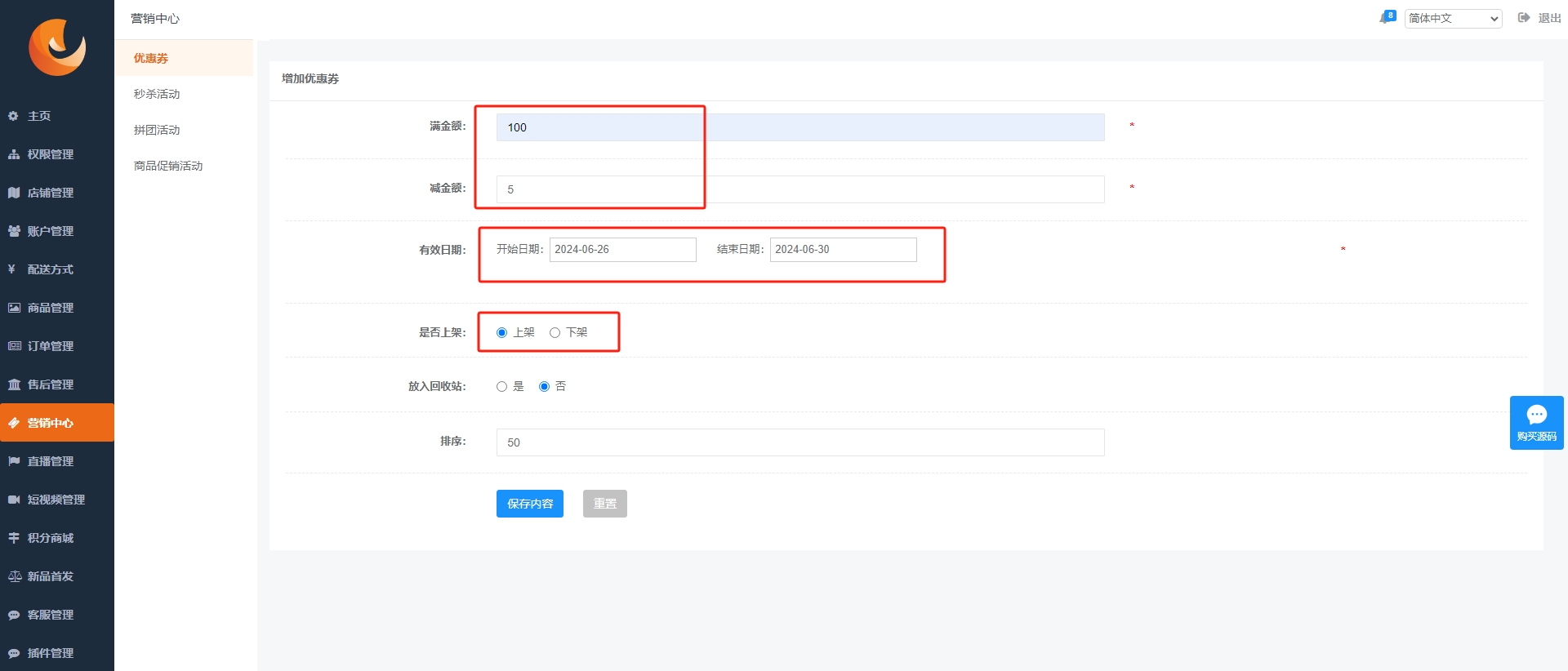
Task: Click the 售后管理 bank icon
Action: point(14,384)
